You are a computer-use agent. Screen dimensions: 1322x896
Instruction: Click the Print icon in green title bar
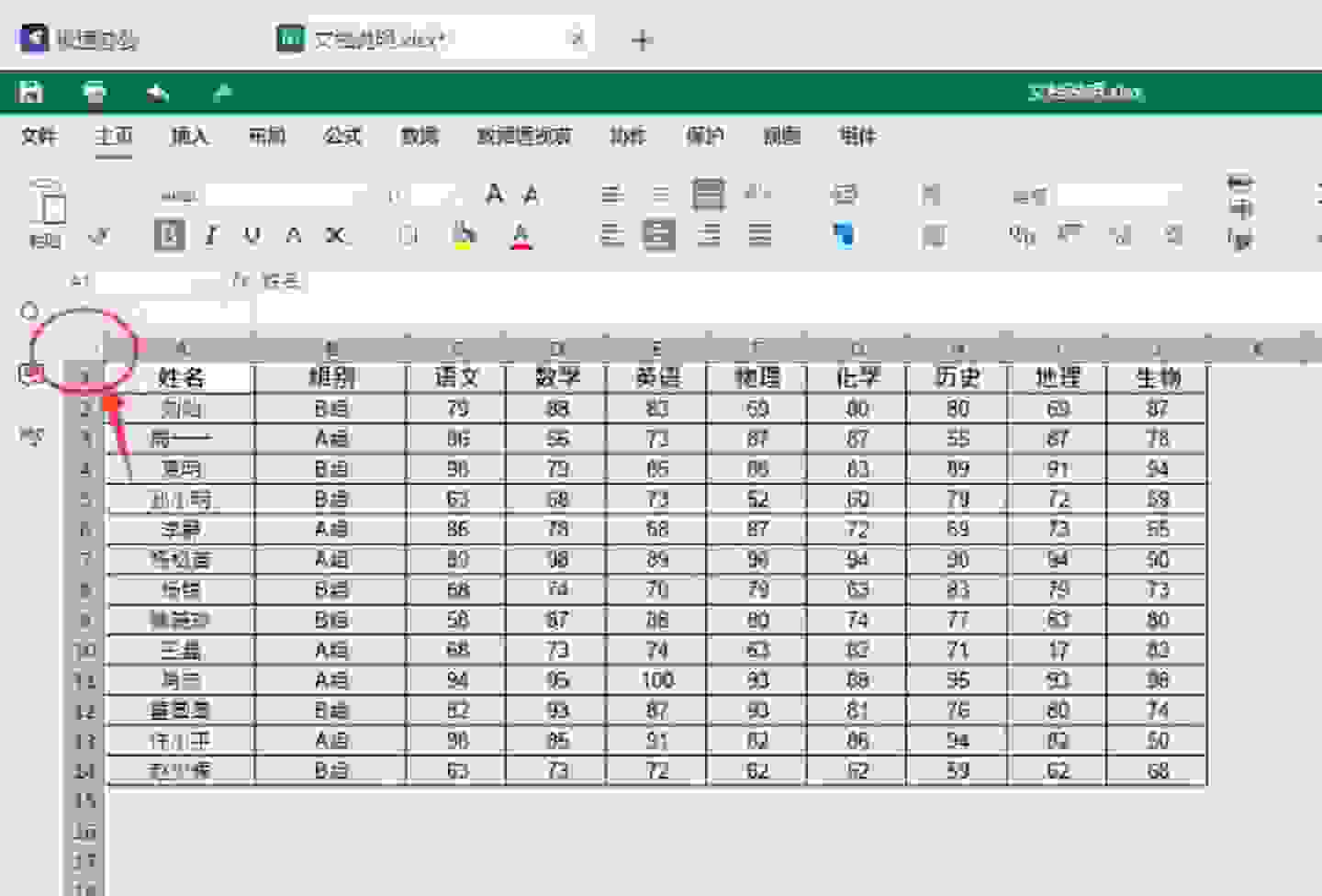(x=94, y=92)
